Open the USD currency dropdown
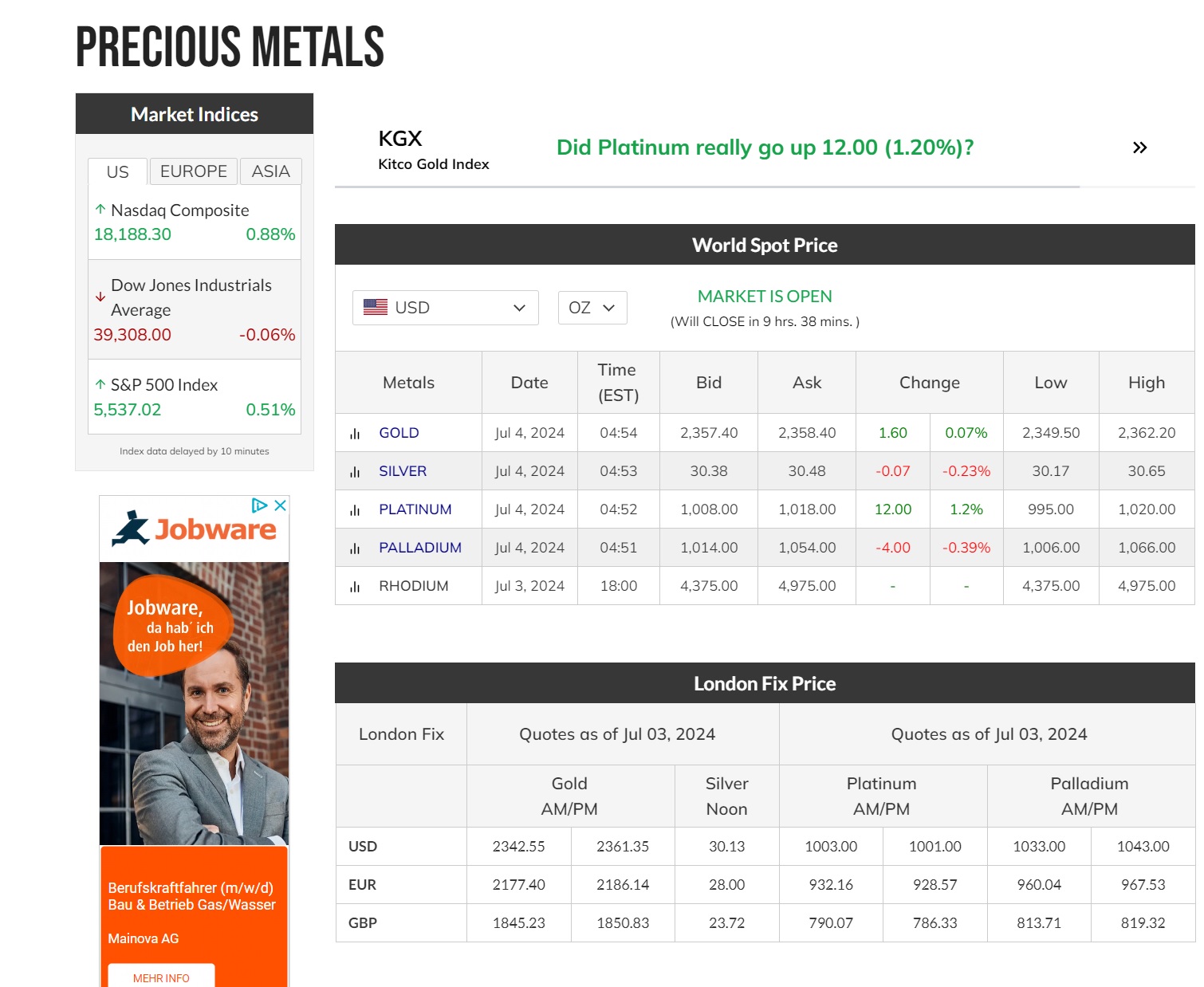The width and height of the screenshot is (1204, 987). click(x=445, y=308)
